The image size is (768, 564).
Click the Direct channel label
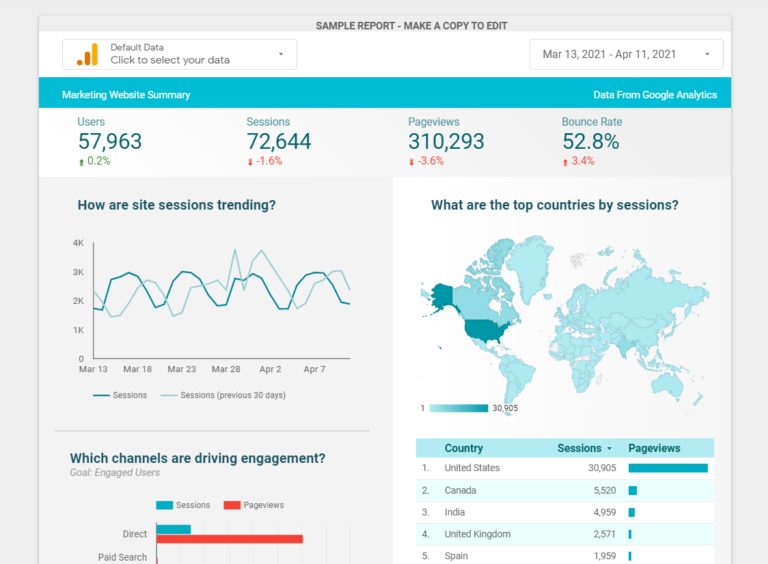pos(135,534)
